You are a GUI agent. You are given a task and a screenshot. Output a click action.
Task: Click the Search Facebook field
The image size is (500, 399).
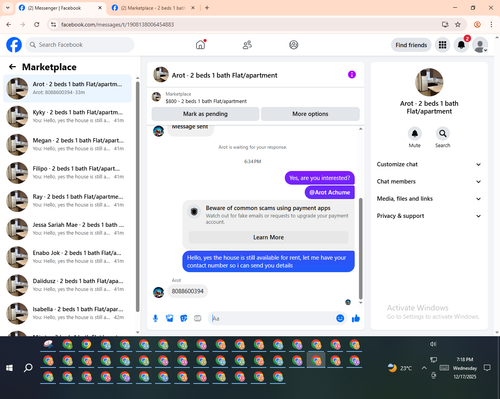click(x=80, y=45)
